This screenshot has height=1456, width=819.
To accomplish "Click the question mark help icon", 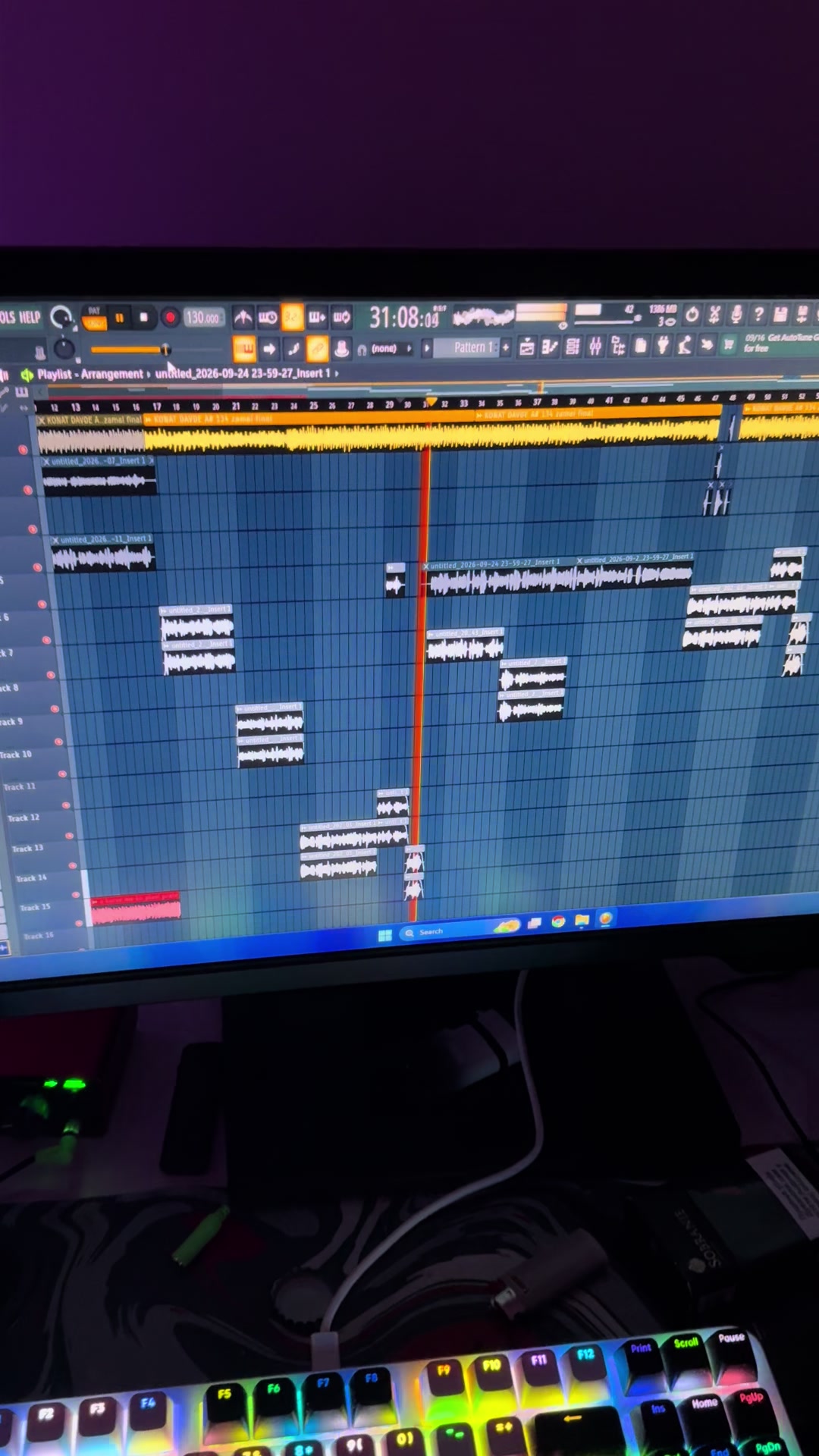I will (x=758, y=313).
